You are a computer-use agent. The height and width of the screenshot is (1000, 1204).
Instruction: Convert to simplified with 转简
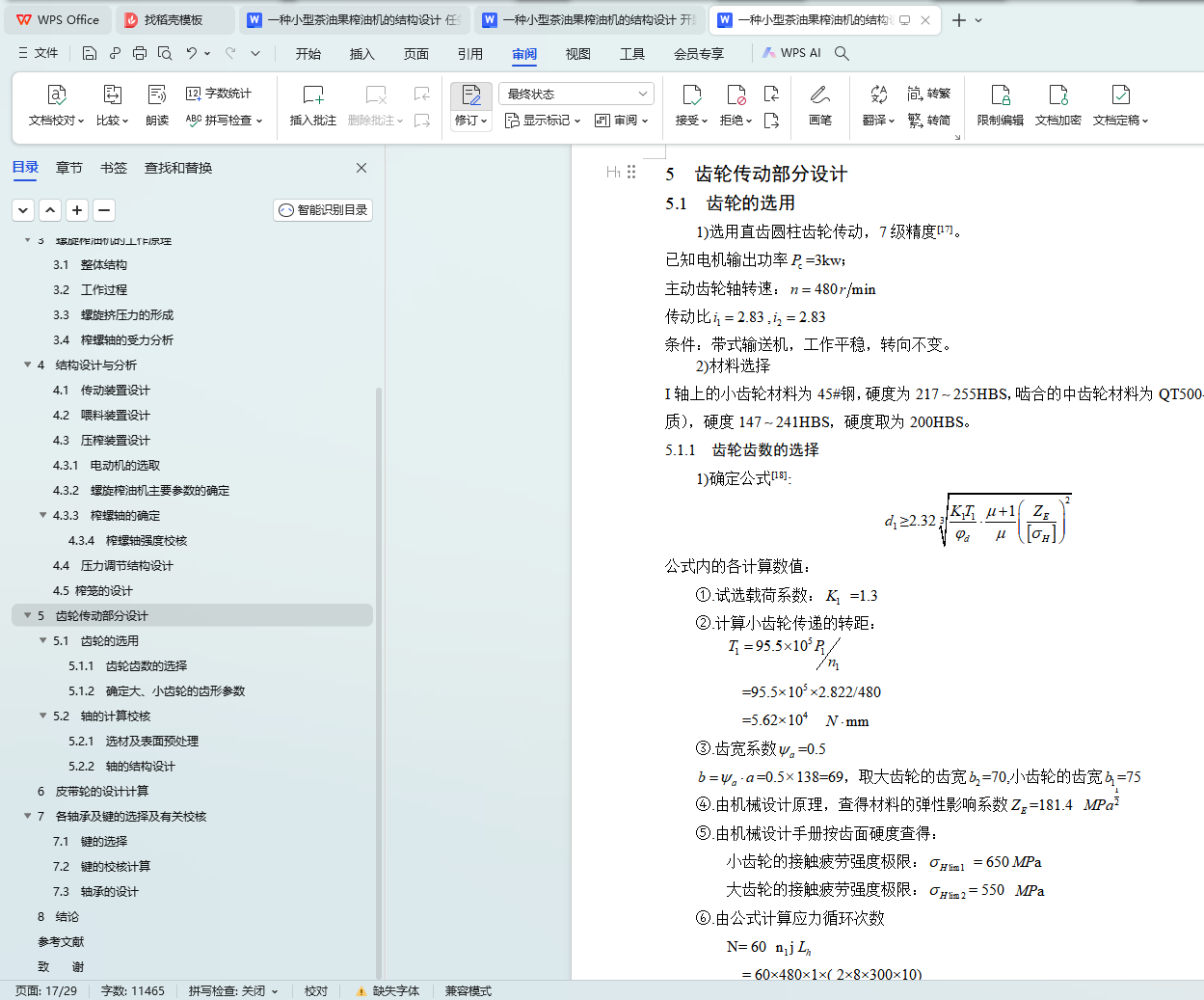pos(929,121)
